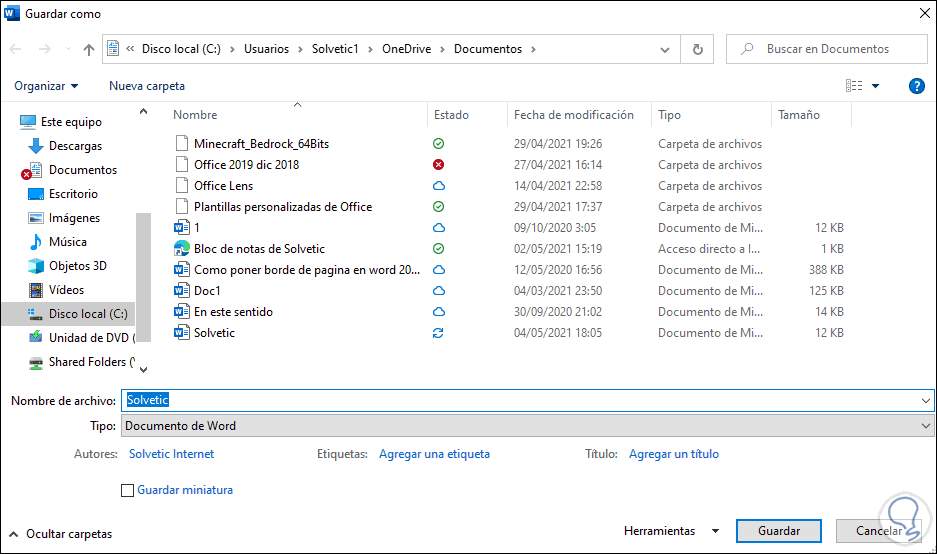Expand the Nombre de archivo dropdown arrow
The width and height of the screenshot is (937, 554).
pyautogui.click(x=926, y=400)
